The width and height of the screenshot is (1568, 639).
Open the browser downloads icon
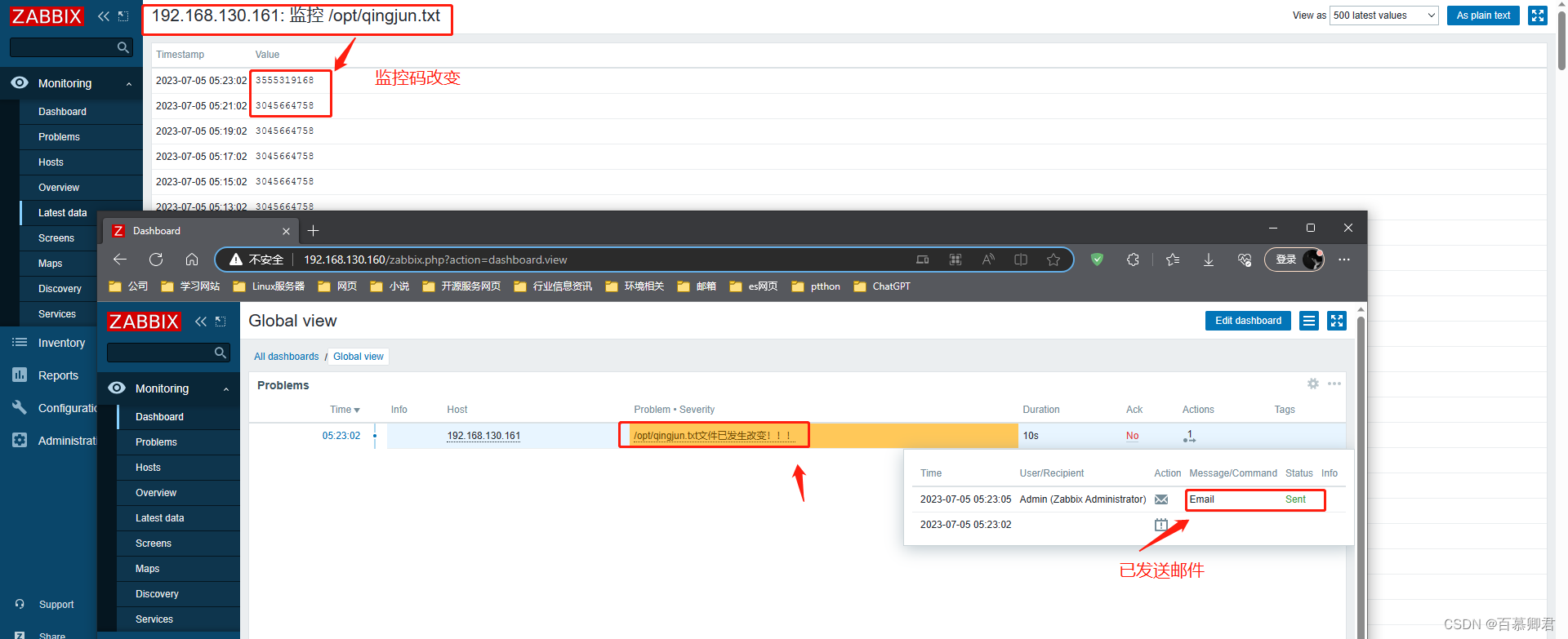tap(1209, 260)
